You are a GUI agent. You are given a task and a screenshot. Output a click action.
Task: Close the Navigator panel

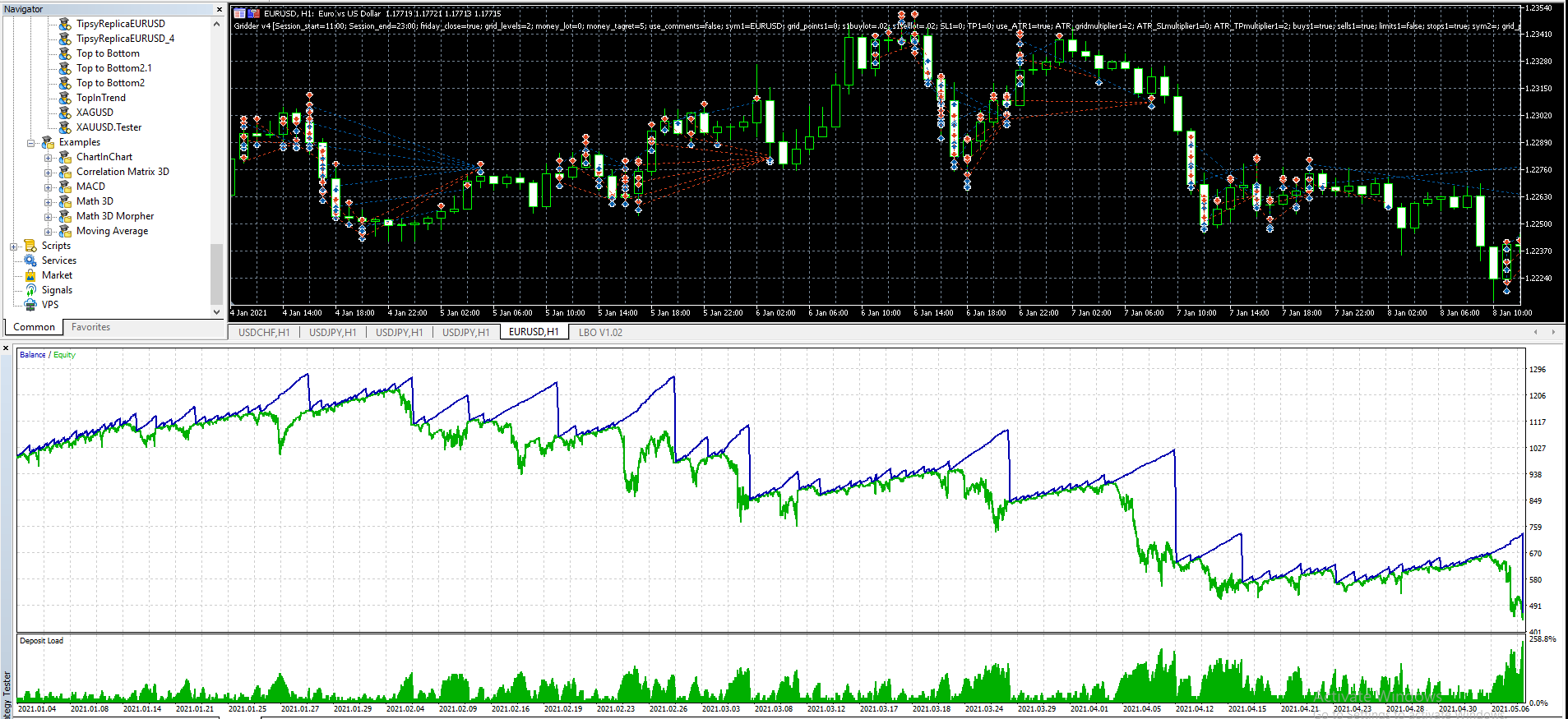[220, 9]
